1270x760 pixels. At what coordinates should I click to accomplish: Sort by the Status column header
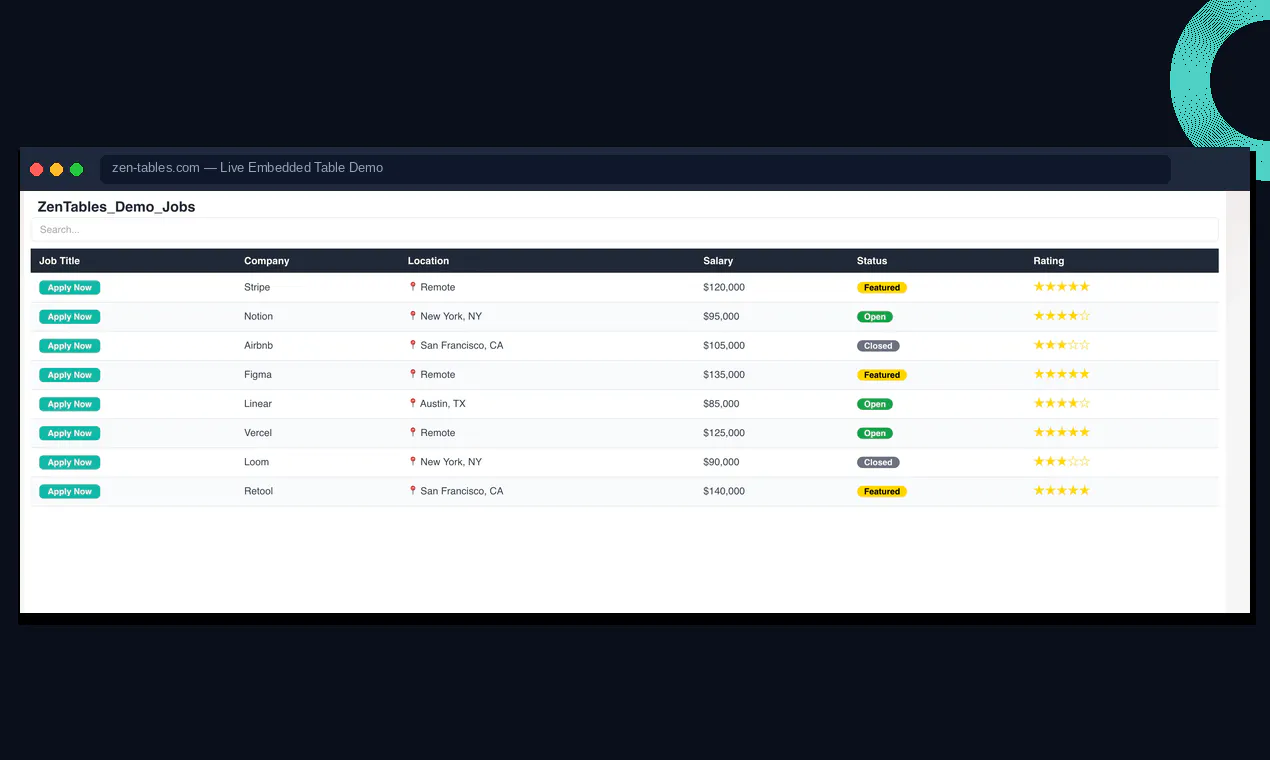coord(872,261)
